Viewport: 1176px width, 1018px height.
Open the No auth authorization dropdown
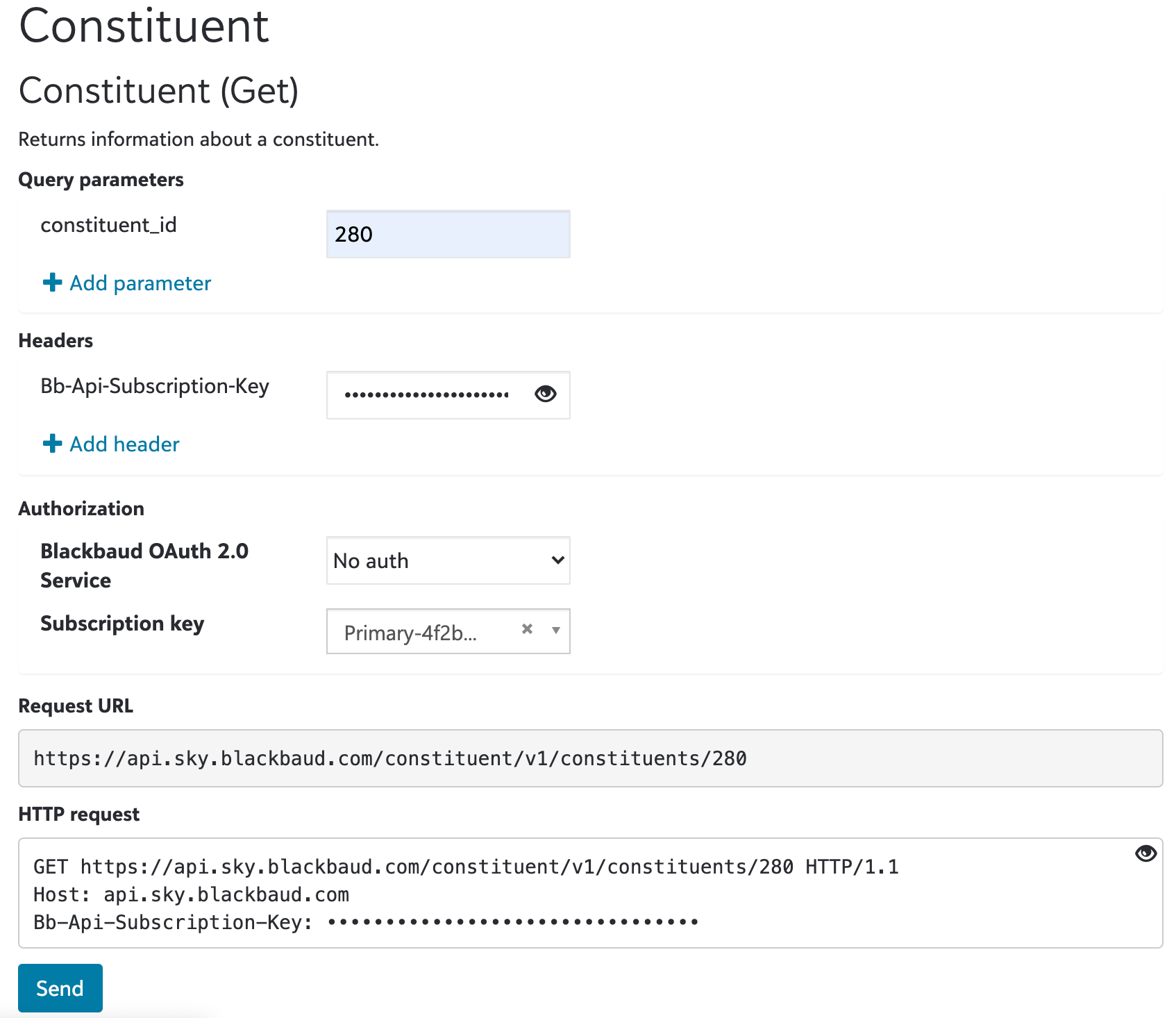click(448, 560)
